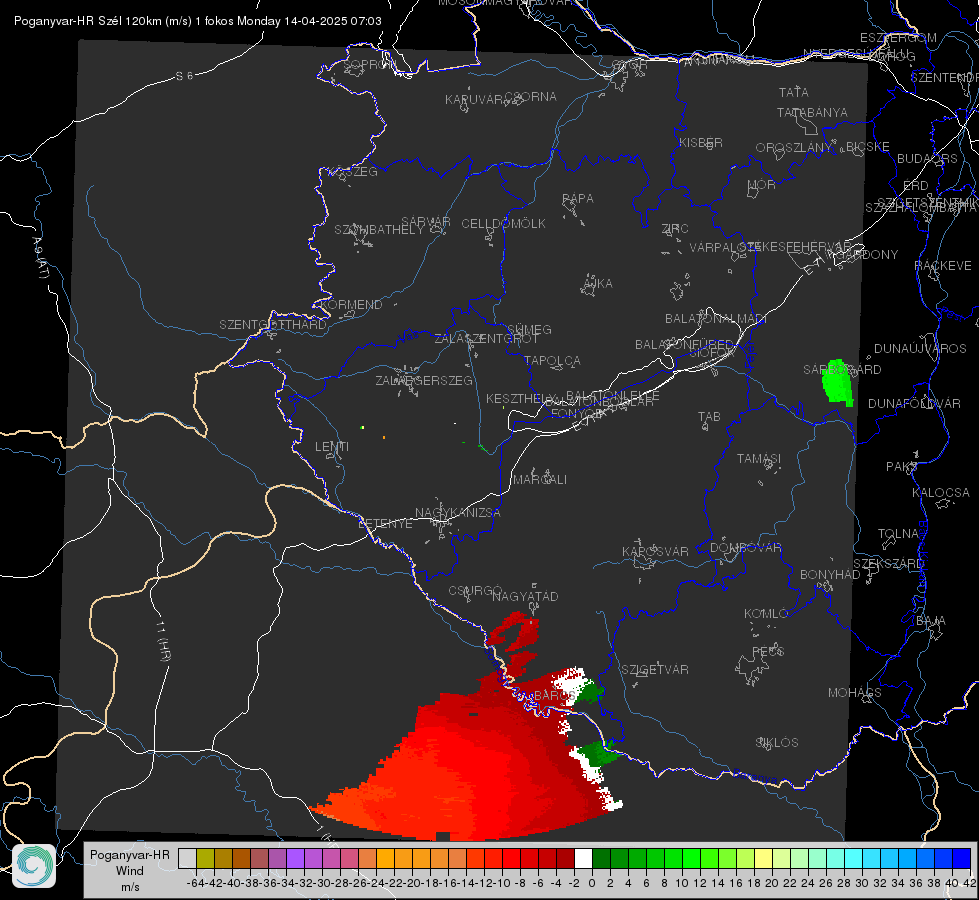Click the TAMÁSI label
This screenshot has width=979, height=900.
pos(759,458)
